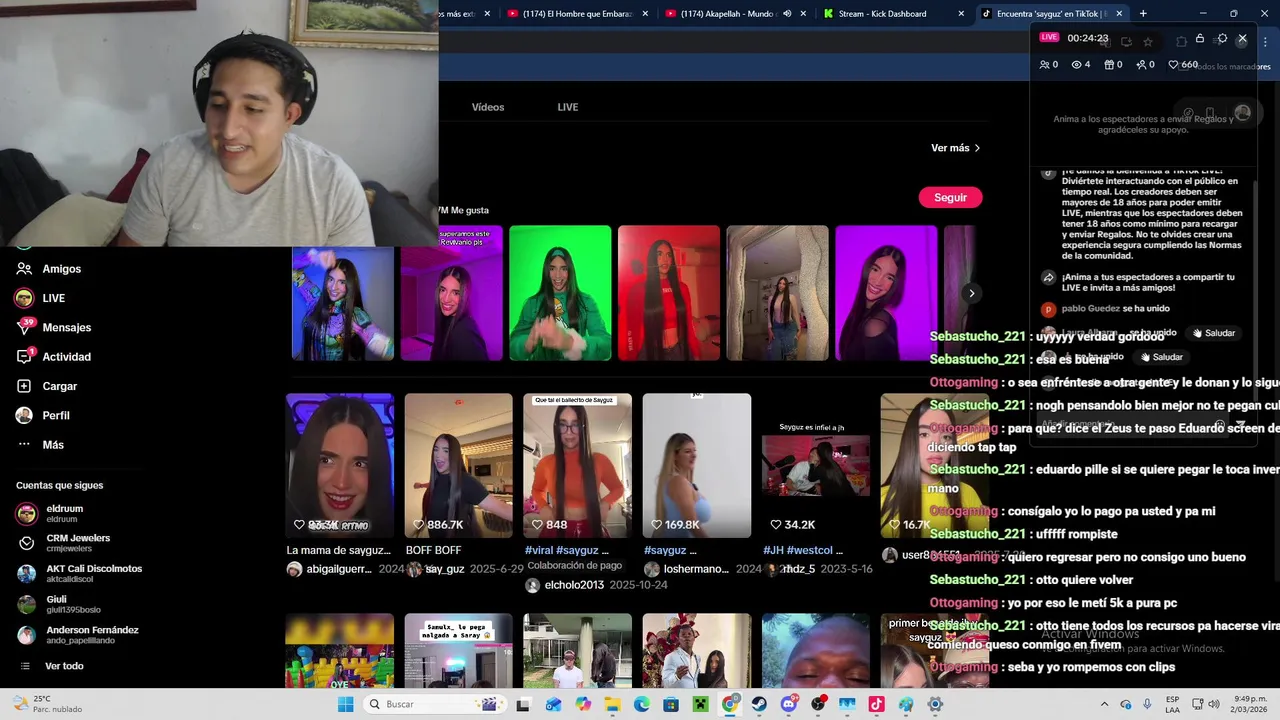Open 'La mama de sayguz' video
The image size is (1280, 720).
click(x=340, y=466)
